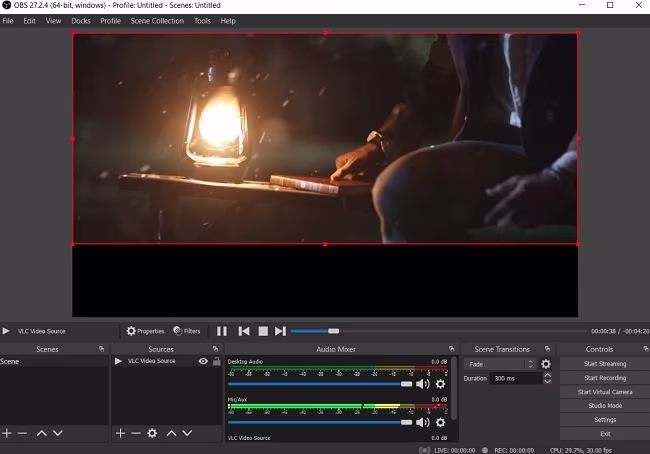
Task: Select VLC Video Source in Sources list
Action: pos(151,361)
